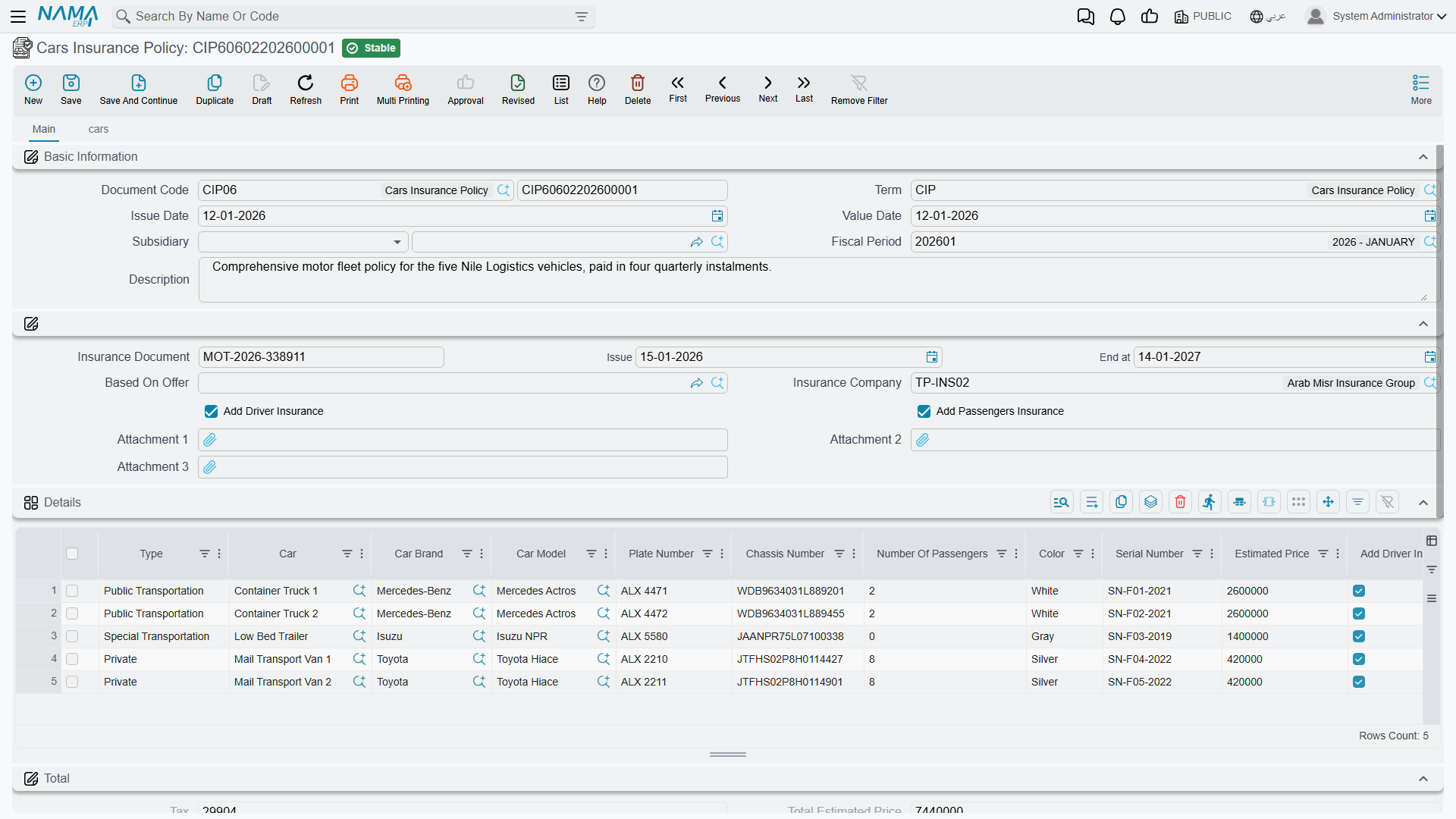Open Multi Printing from toolbar
The image size is (1456, 819).
(403, 89)
